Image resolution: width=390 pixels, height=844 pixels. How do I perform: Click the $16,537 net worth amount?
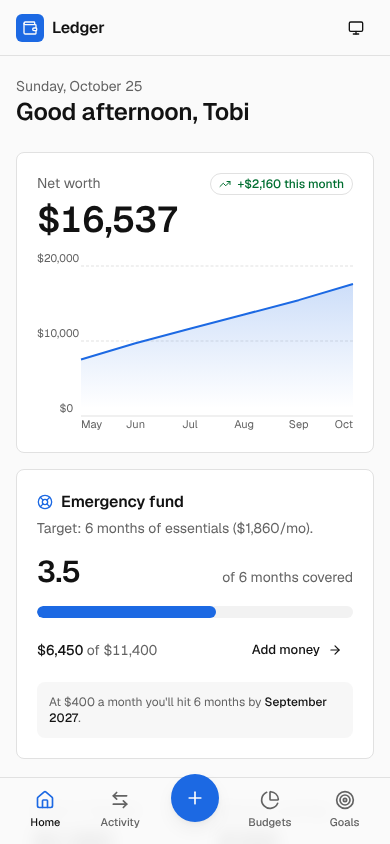point(108,220)
